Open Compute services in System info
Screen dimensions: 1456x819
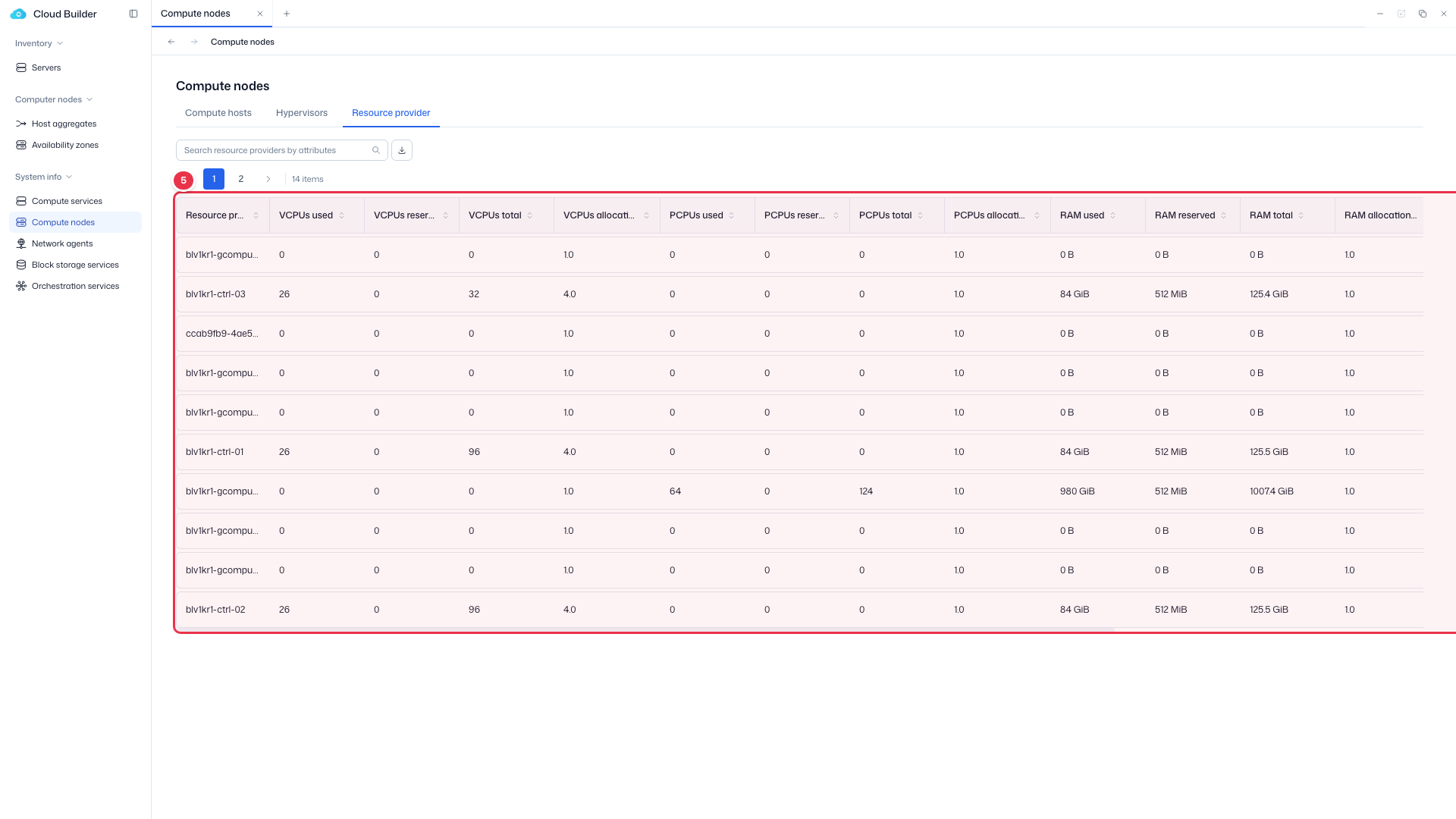pyautogui.click(x=75, y=201)
